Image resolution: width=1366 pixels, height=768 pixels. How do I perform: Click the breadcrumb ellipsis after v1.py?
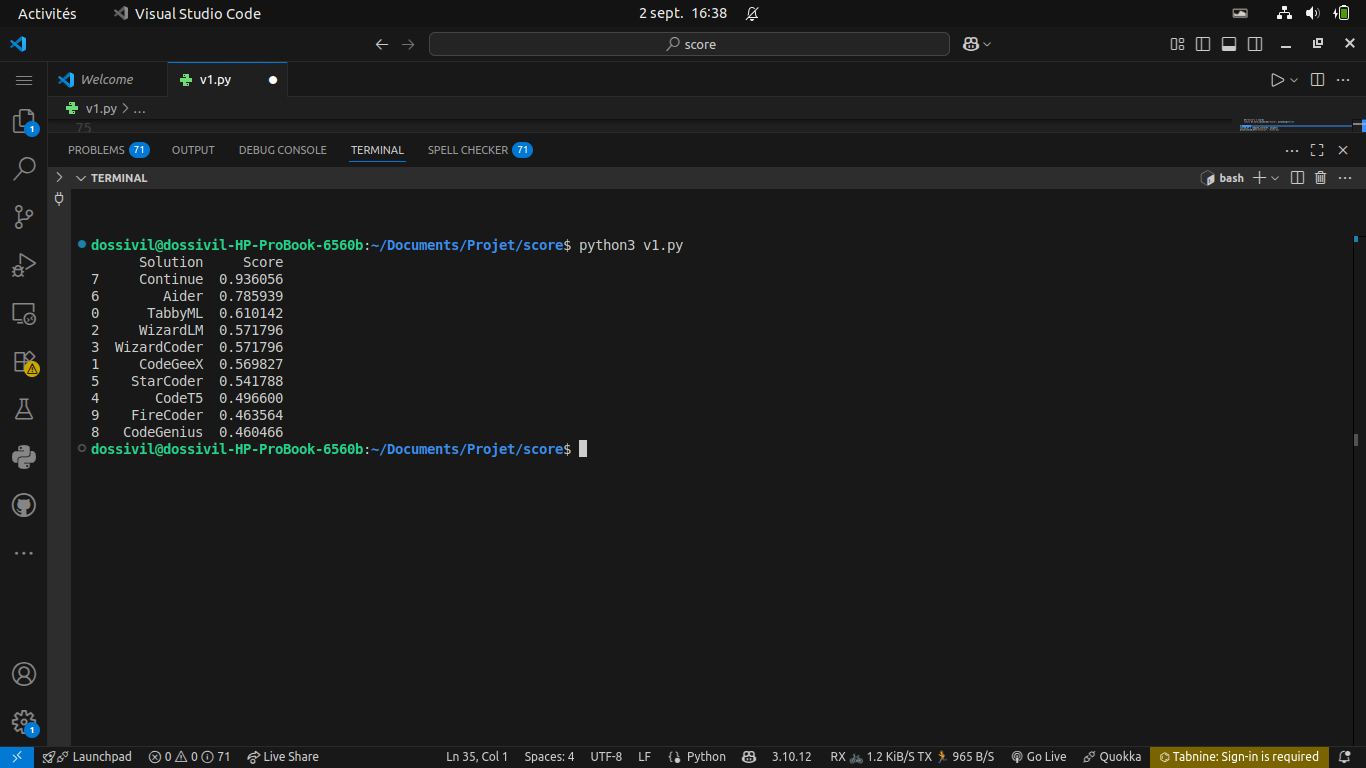(x=139, y=108)
